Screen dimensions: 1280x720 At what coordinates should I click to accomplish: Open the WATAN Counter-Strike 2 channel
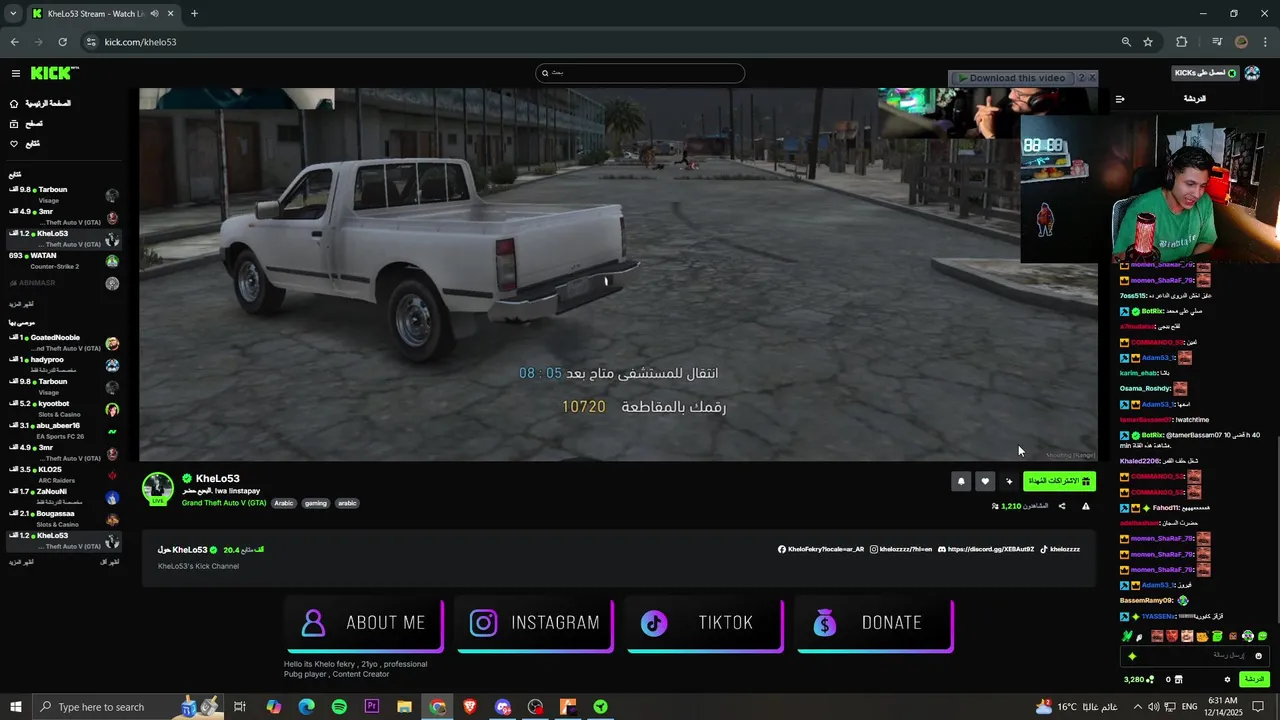point(62,261)
